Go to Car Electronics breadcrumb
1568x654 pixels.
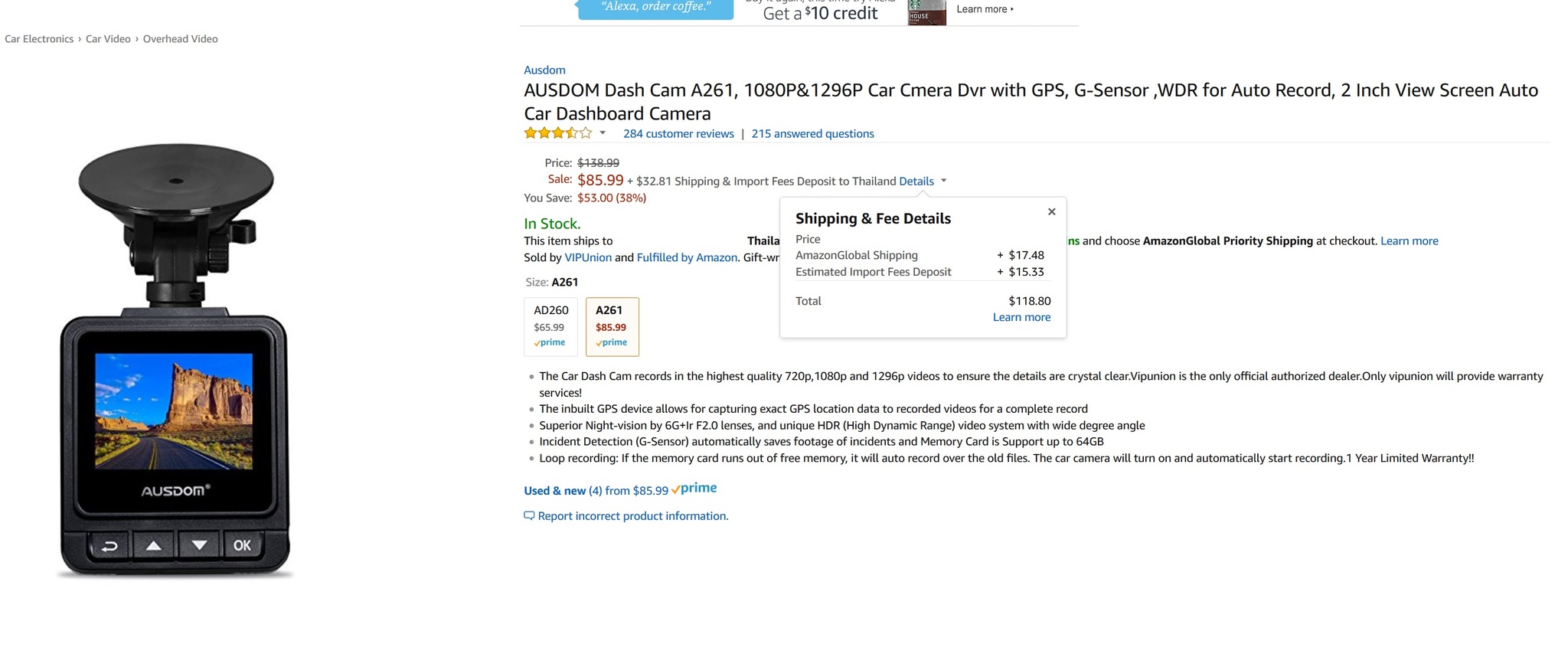click(39, 39)
